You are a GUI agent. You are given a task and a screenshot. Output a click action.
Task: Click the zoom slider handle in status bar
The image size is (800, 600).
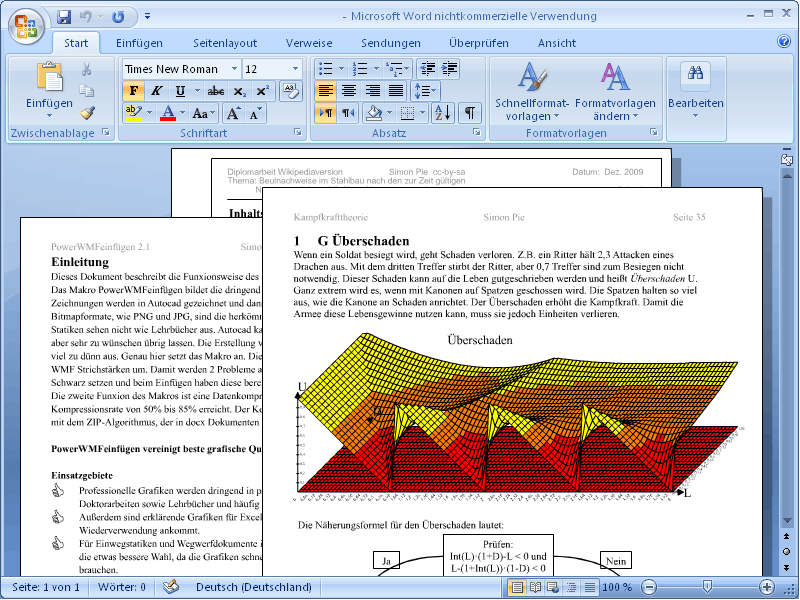[708, 587]
